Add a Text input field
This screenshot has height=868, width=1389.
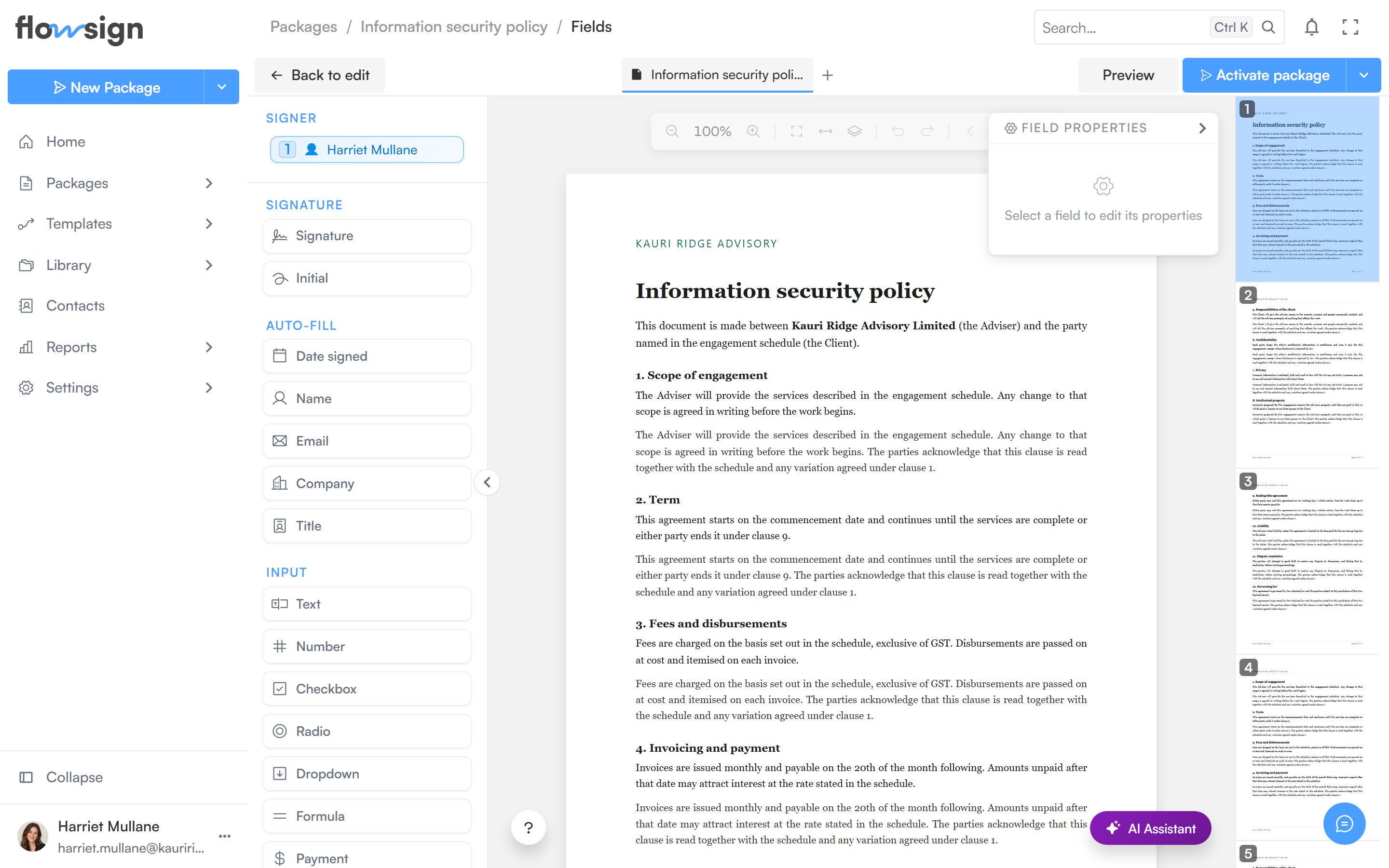tap(368, 604)
